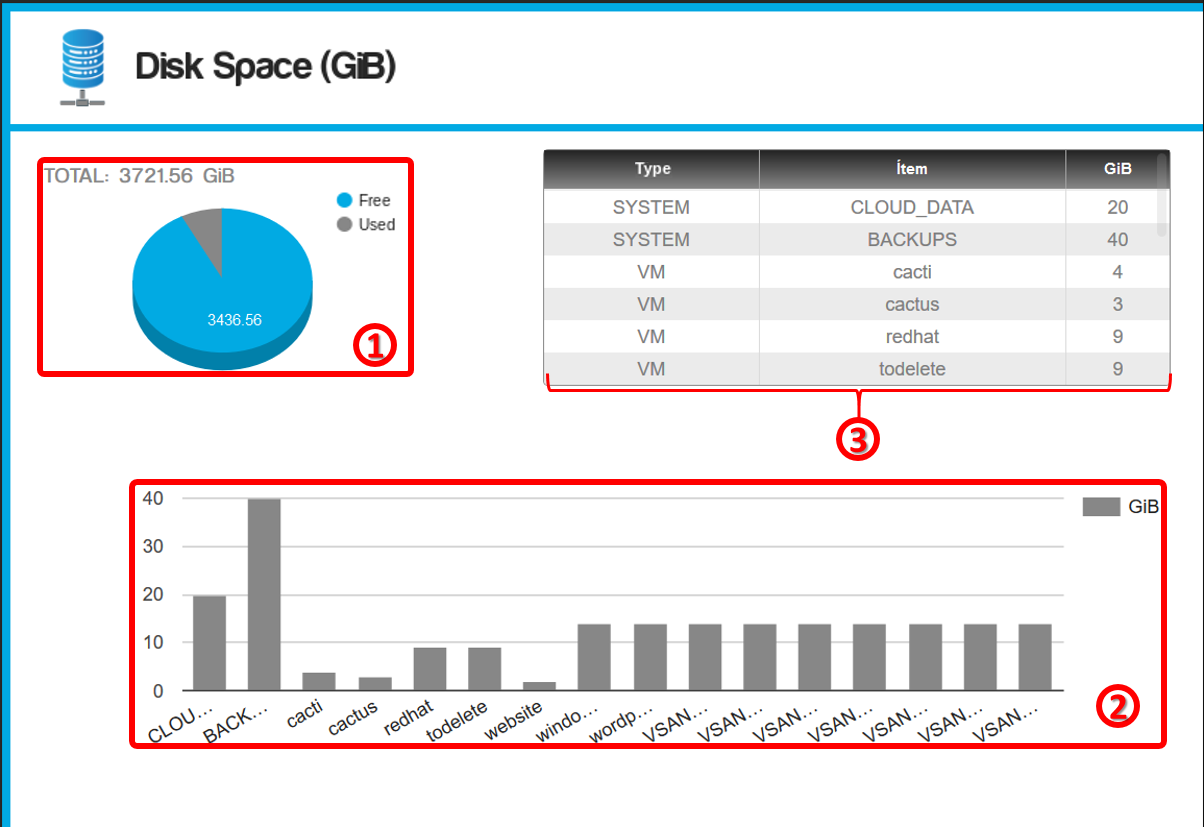The width and height of the screenshot is (1204, 827).
Task: Sort table by the GiB column header
Action: 1117,169
